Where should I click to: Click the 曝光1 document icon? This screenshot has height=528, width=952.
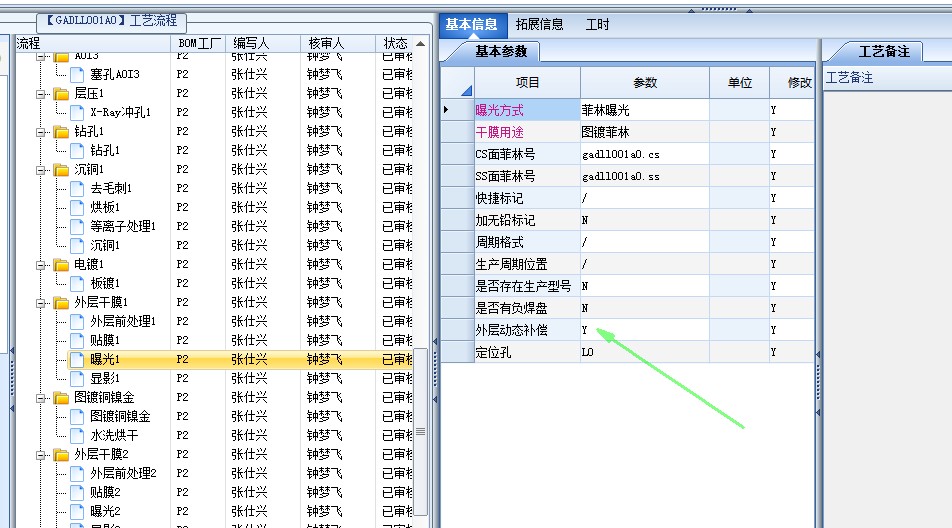[x=77, y=359]
